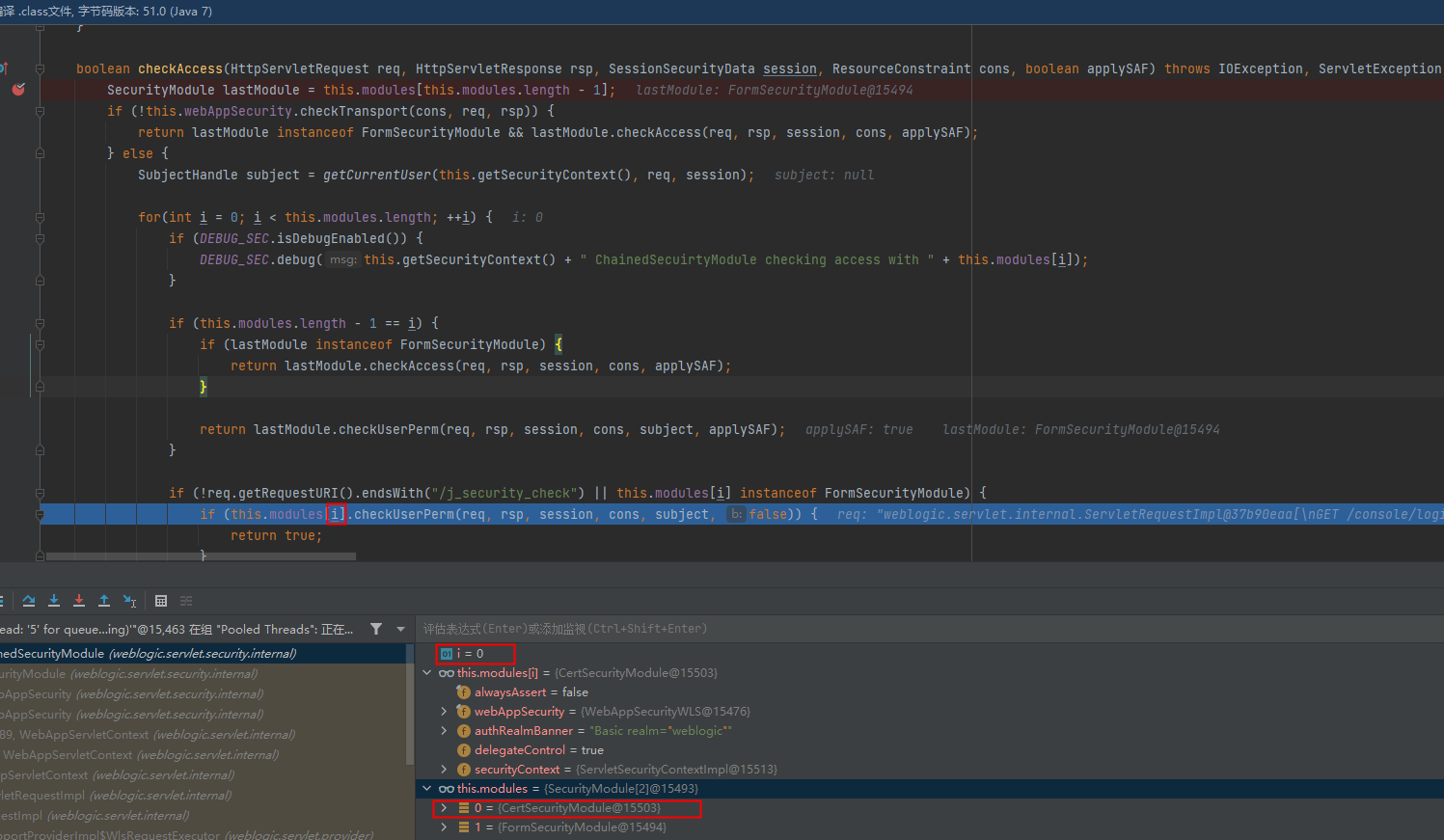Click the 'alwaysAssert = false' variable row
Screen dimensions: 1444x840
point(930,692)
